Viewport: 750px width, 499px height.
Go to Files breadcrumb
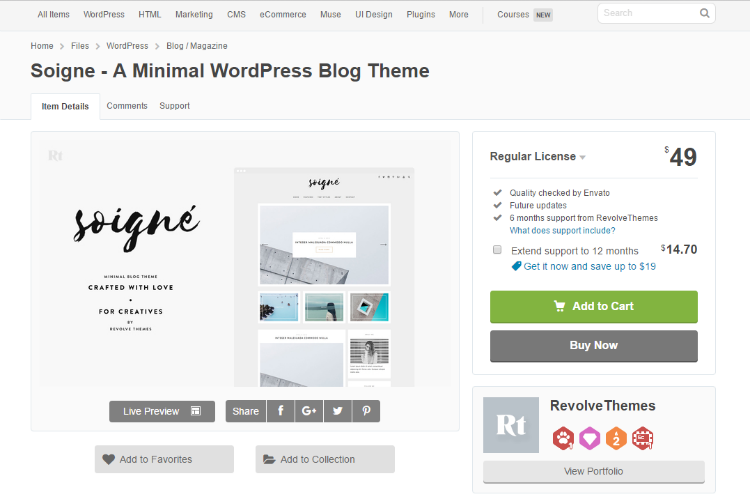pyautogui.click(x=80, y=46)
